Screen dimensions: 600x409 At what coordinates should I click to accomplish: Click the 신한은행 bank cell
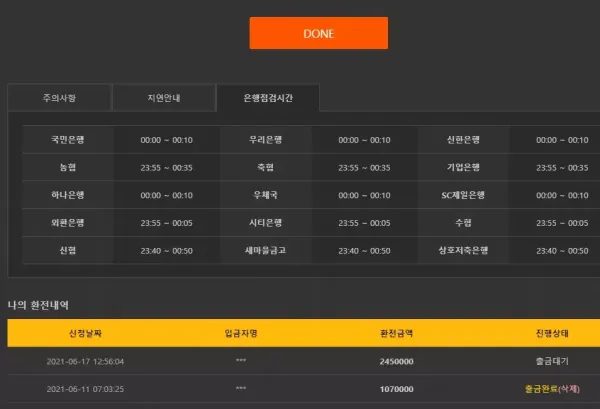(x=463, y=140)
